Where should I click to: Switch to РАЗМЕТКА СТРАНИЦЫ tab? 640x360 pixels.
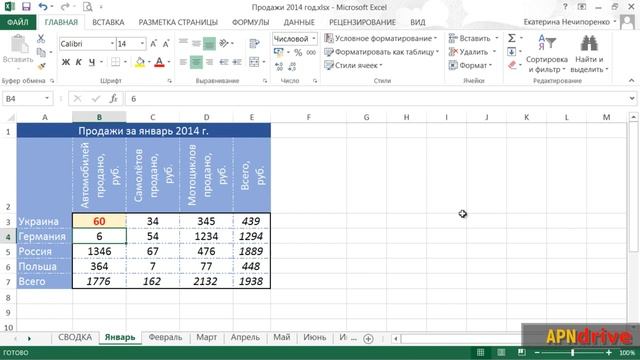coord(178,22)
